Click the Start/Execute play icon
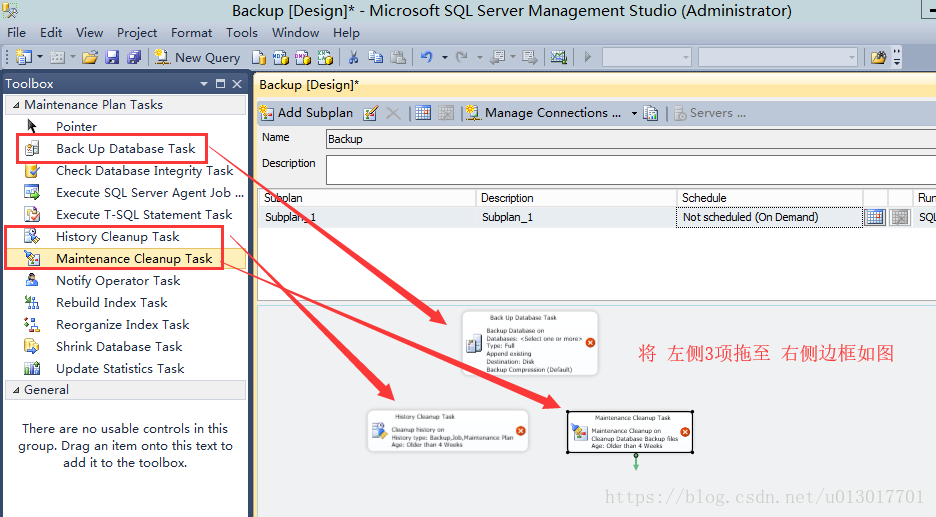 click(x=588, y=57)
